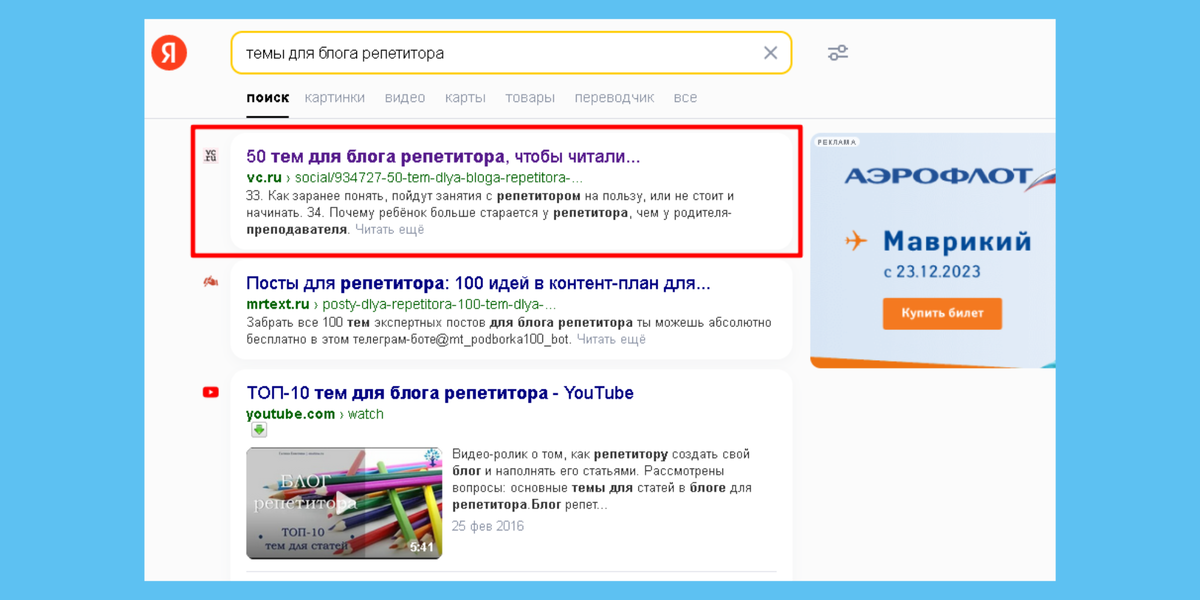Open result ТОП-10 тем для блога репетитора - YouTube
The width and height of the screenshot is (1200, 600).
pos(440,393)
